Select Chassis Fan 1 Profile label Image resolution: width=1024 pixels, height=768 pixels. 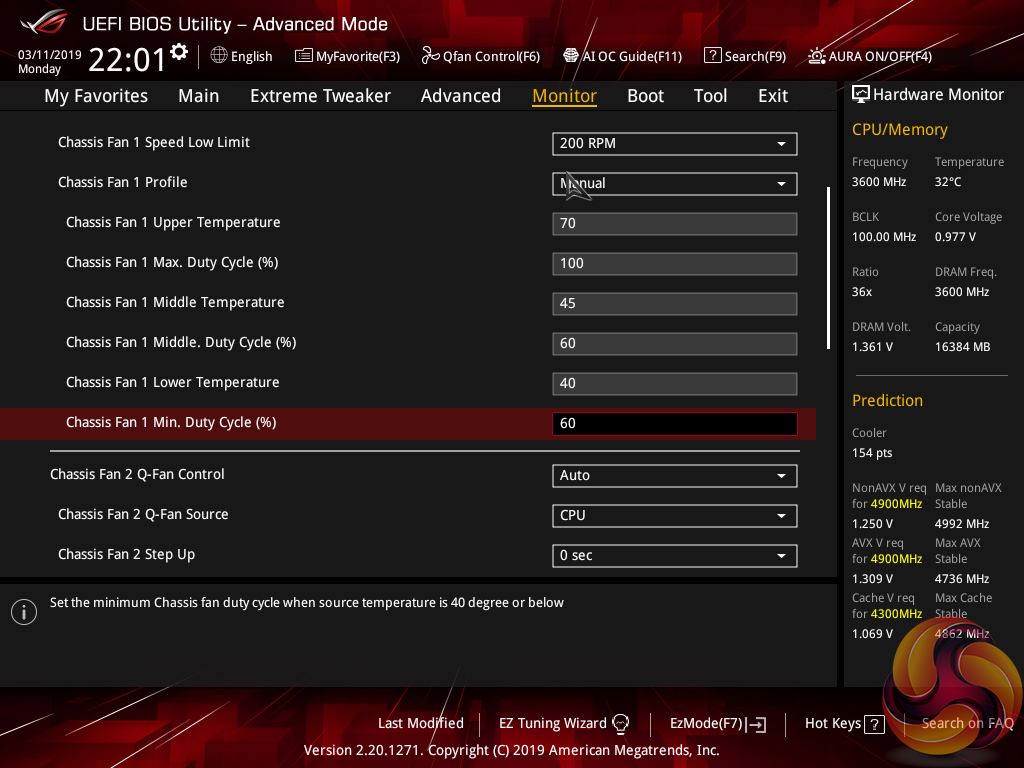click(123, 182)
